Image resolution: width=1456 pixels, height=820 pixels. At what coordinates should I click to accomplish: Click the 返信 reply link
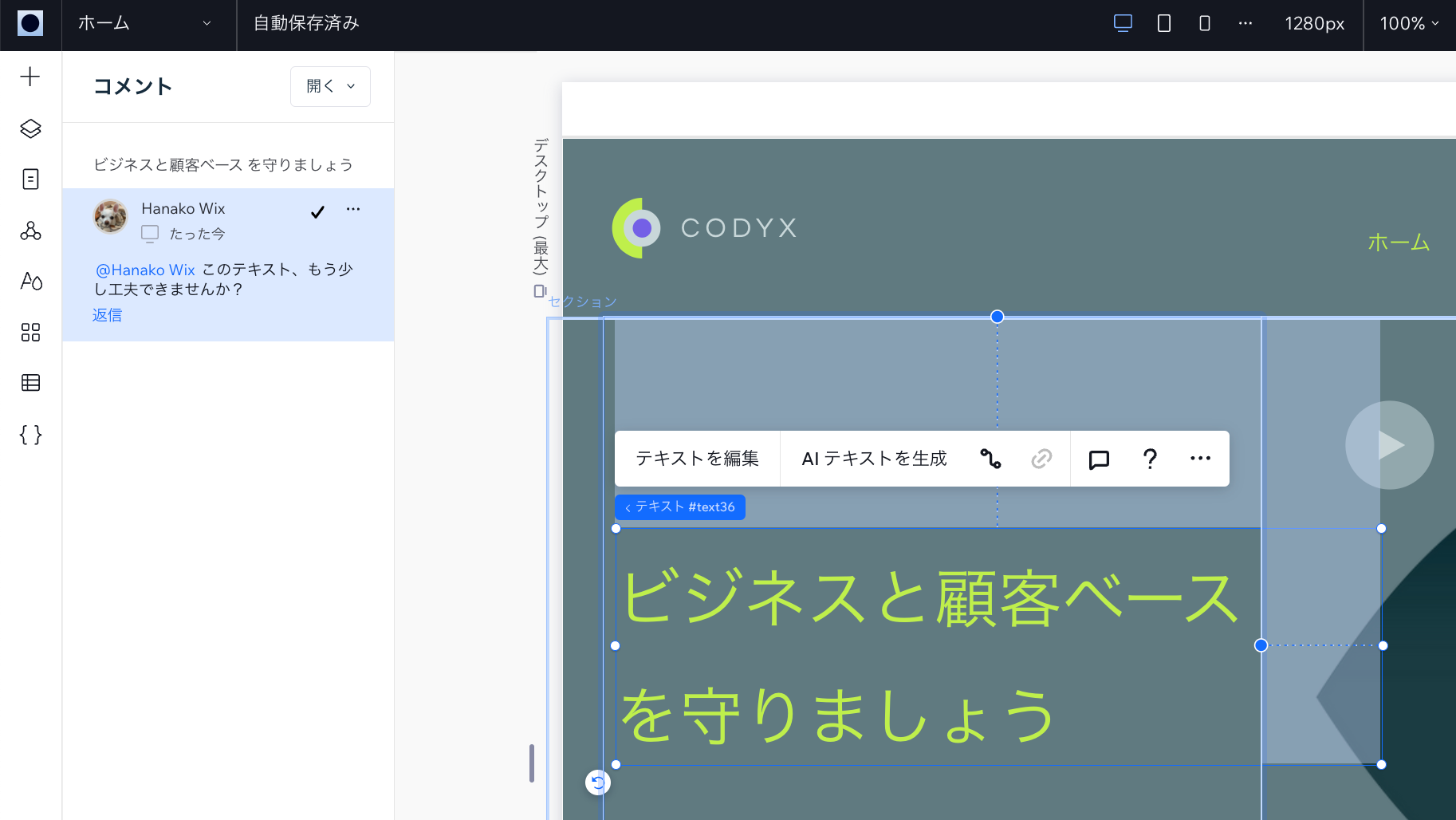107,315
